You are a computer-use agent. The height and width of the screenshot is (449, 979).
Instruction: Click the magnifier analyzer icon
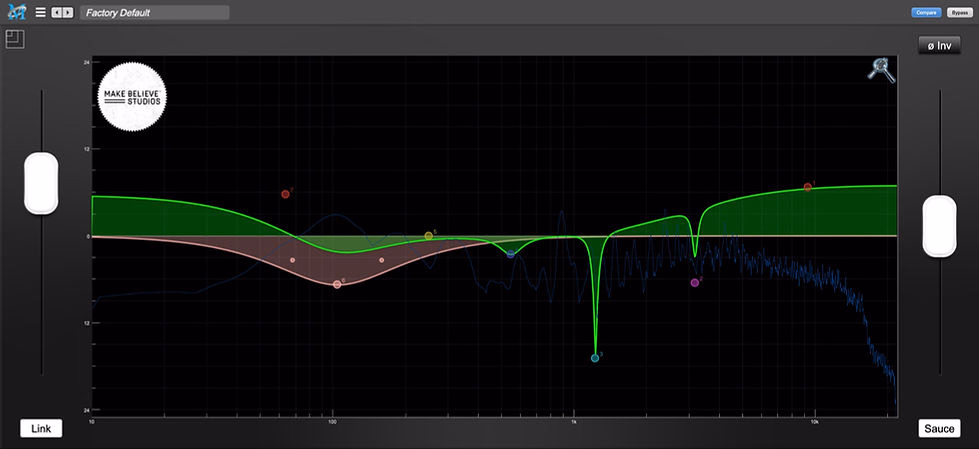click(881, 70)
